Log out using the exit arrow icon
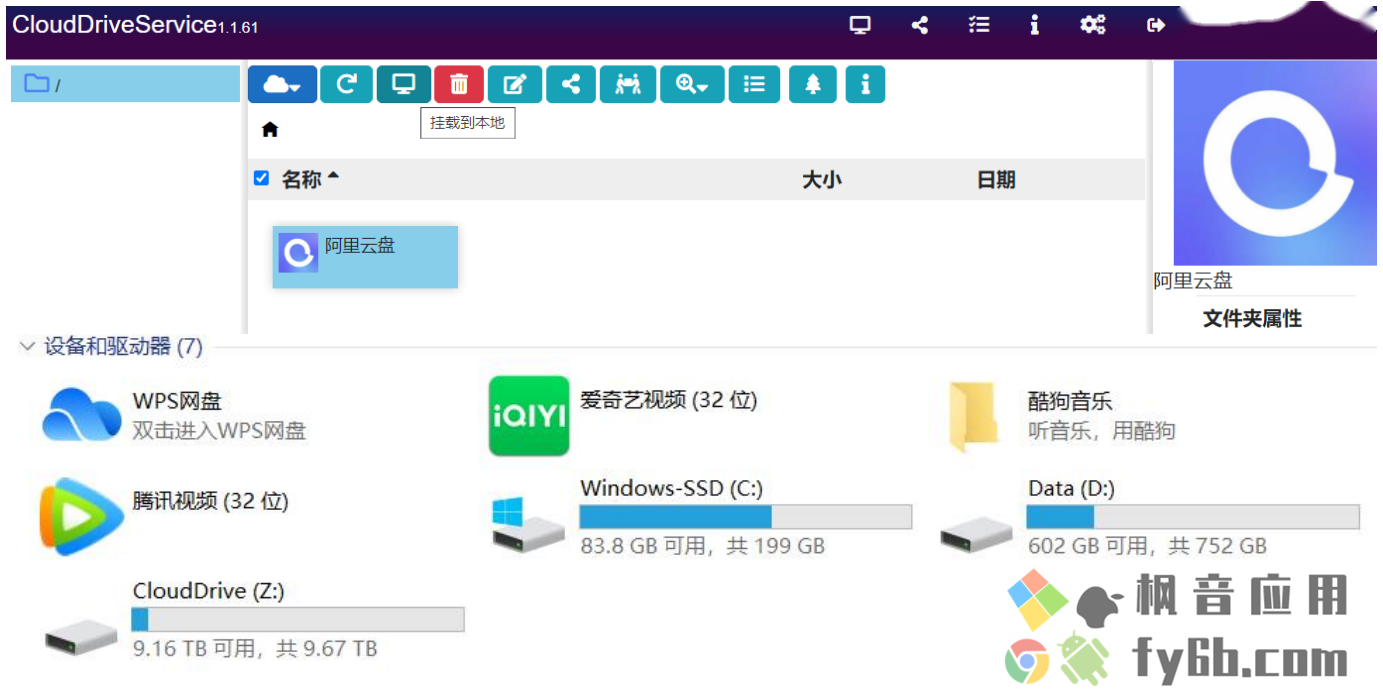Image resolution: width=1383 pixels, height=700 pixels. point(1156,26)
